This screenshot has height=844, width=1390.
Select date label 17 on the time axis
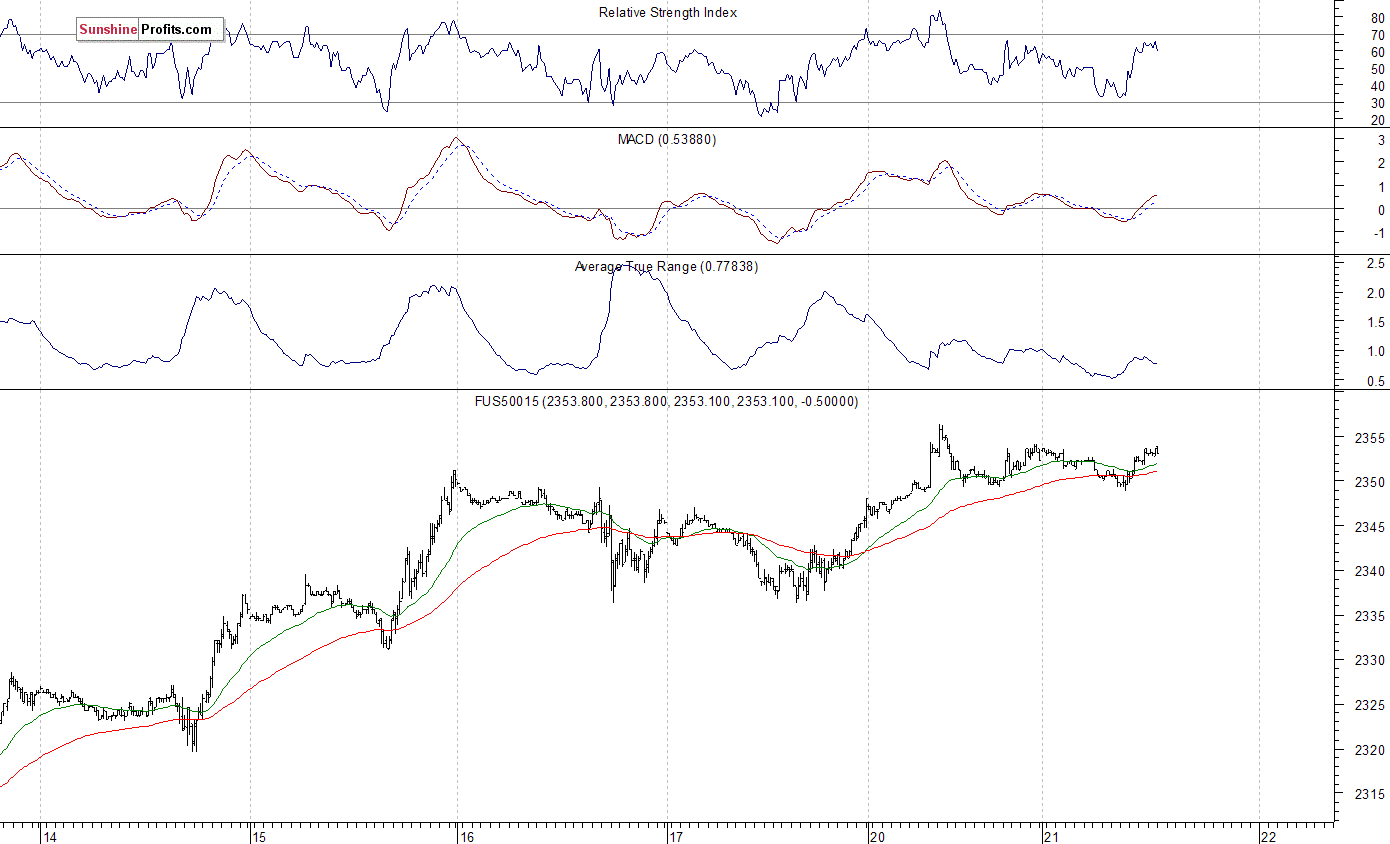pos(675,836)
